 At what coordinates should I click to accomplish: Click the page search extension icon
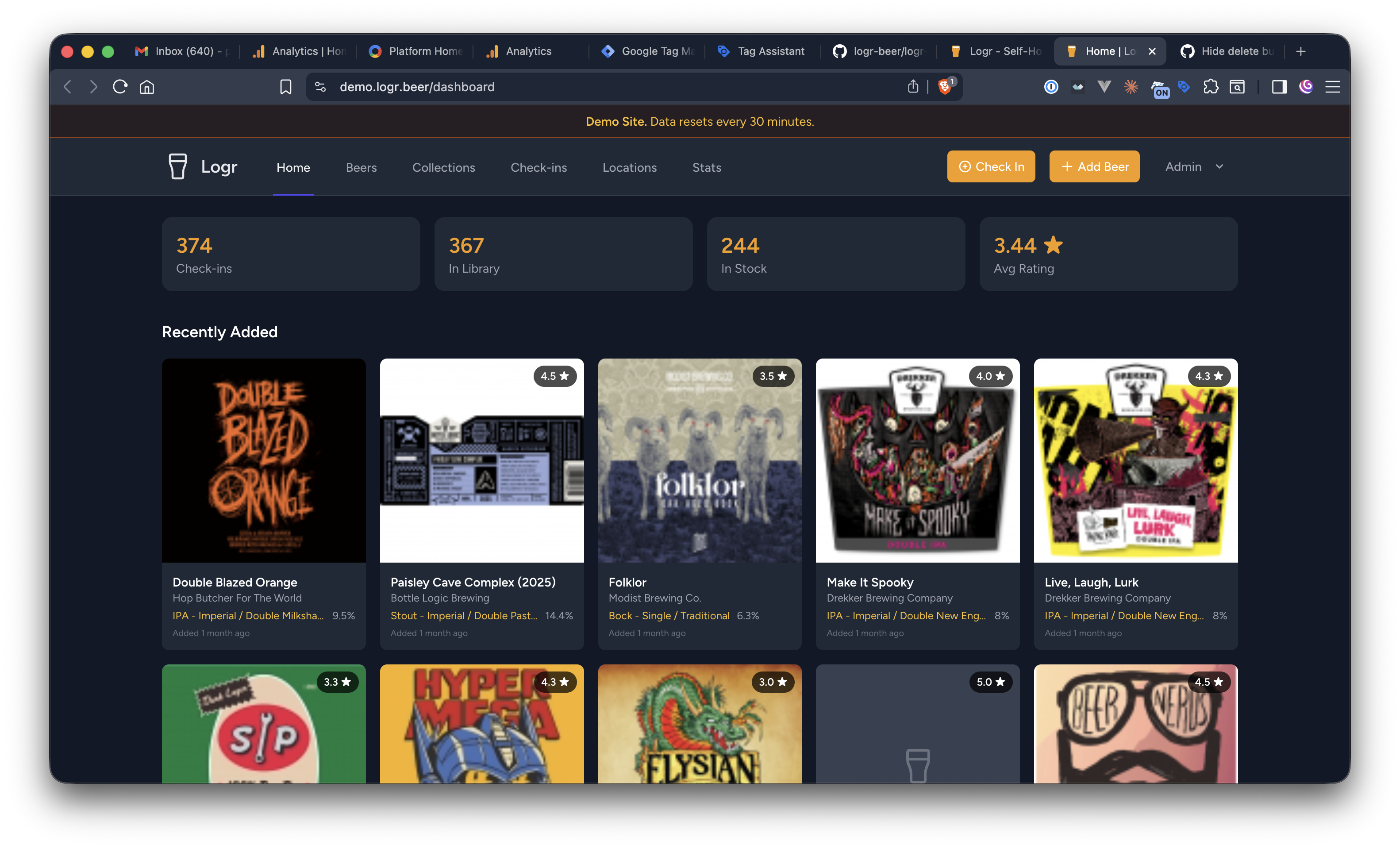1237,86
